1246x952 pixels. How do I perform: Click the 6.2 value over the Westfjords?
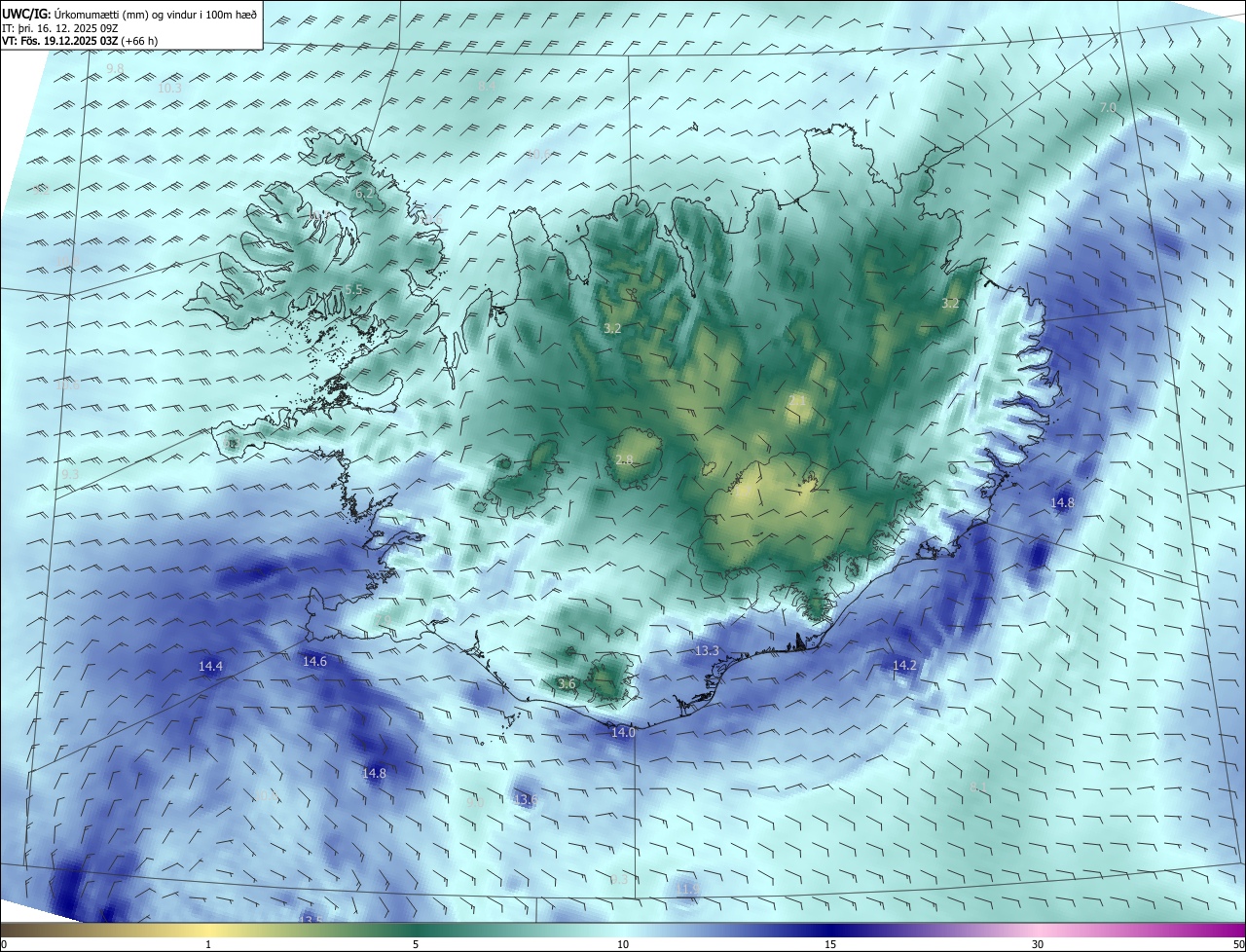click(365, 194)
